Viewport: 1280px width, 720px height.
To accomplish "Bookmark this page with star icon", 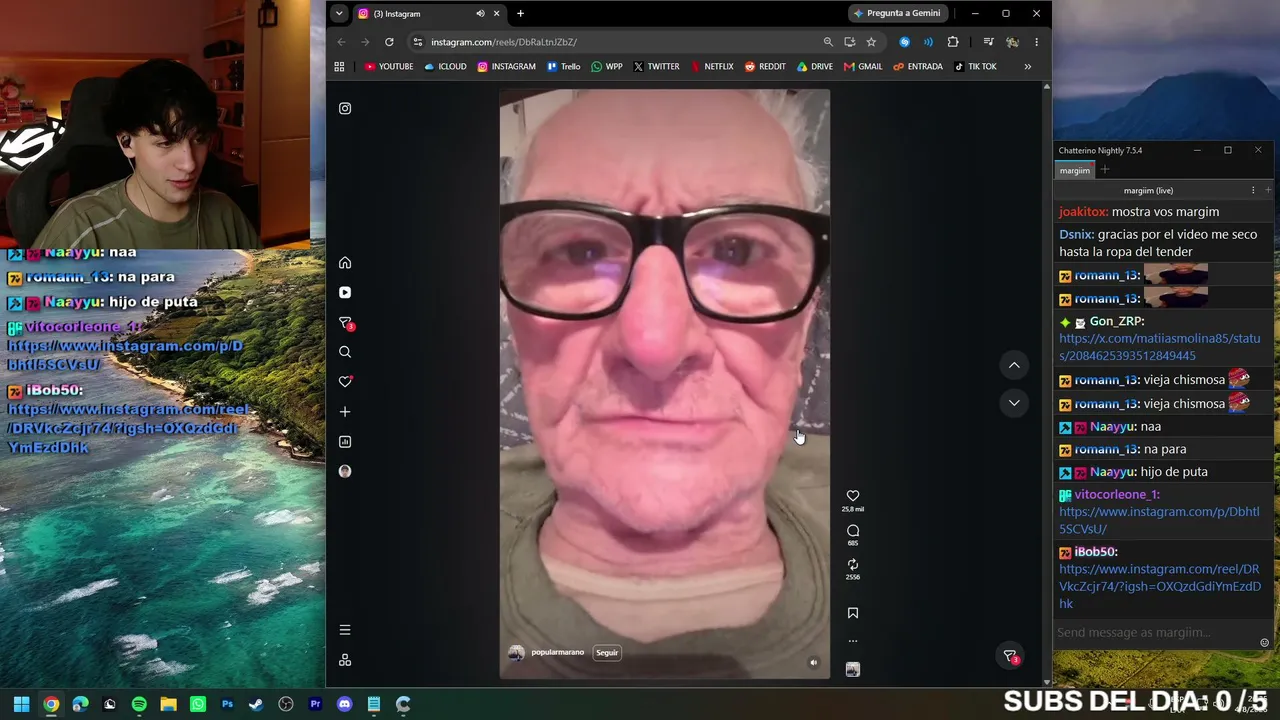I will 871,42.
